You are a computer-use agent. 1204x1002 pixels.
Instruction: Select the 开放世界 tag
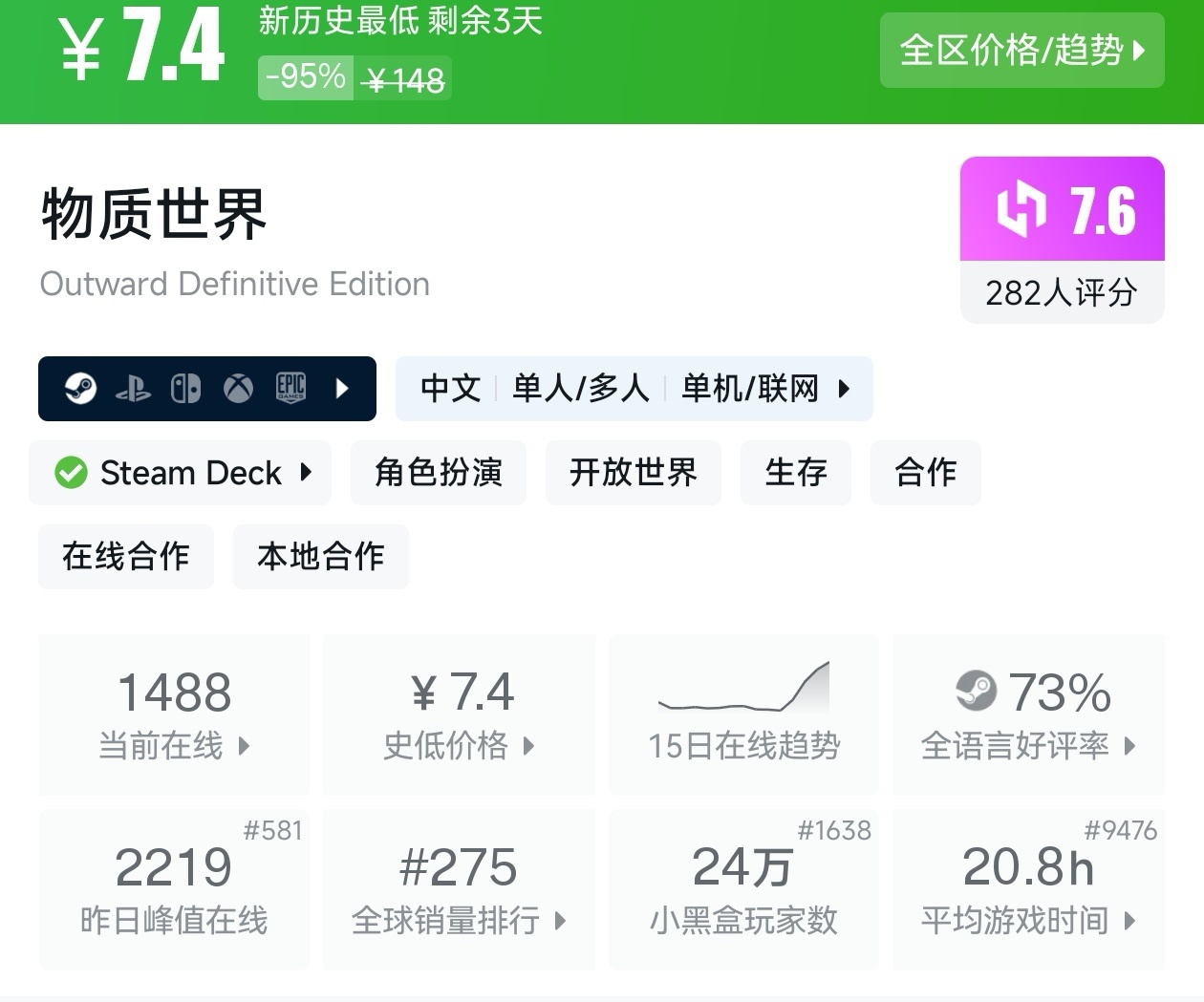pyautogui.click(x=633, y=473)
